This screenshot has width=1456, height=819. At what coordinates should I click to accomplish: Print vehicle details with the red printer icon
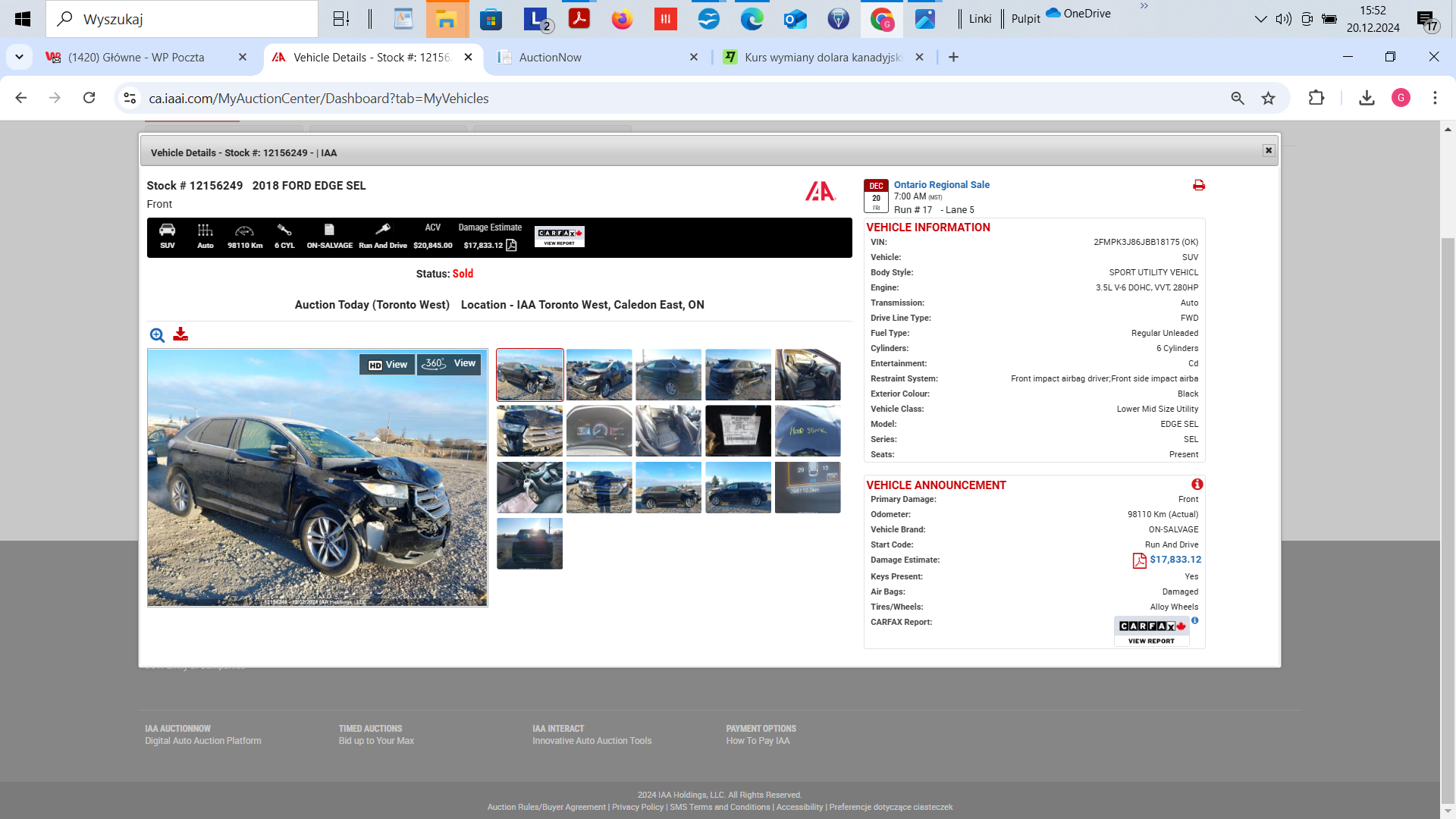1199,185
